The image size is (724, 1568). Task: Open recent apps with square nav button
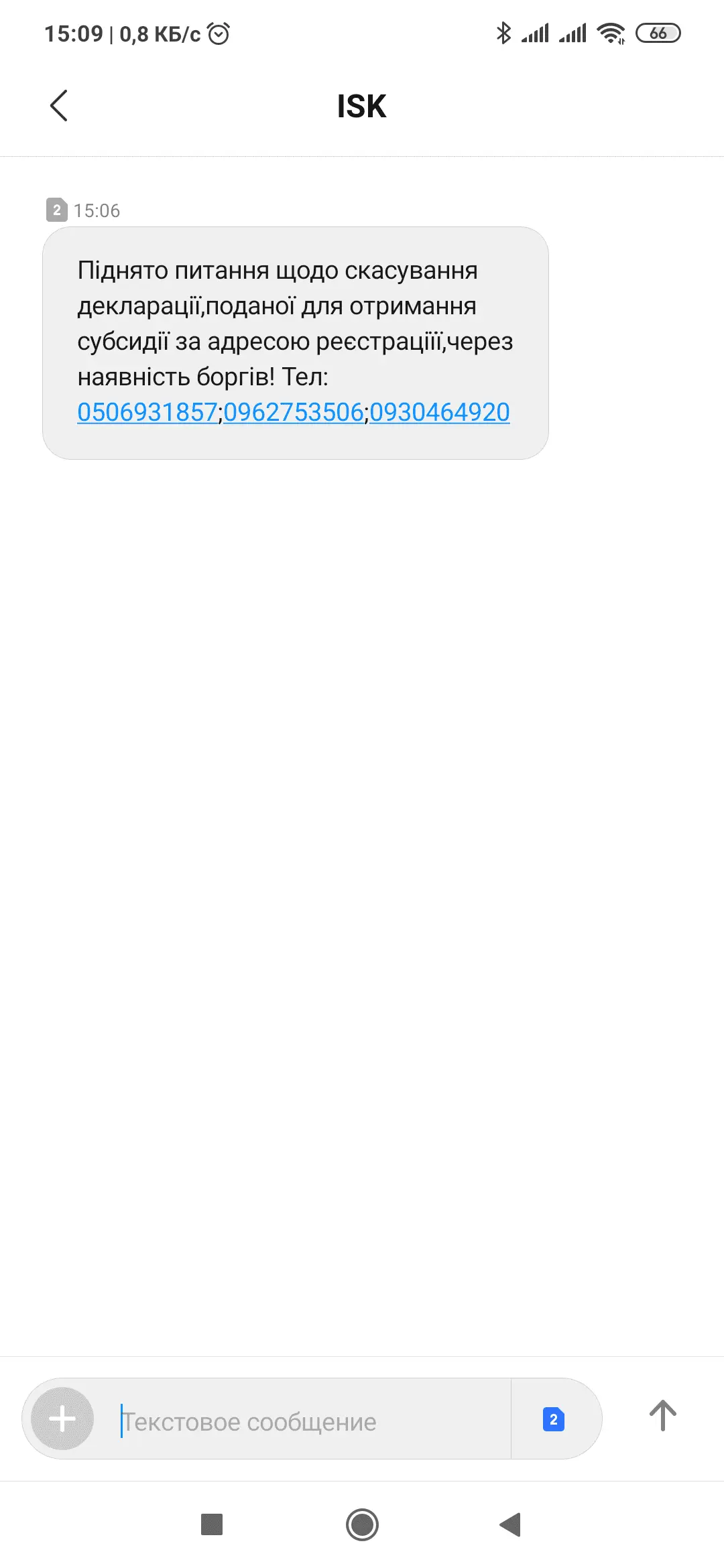(212, 1524)
